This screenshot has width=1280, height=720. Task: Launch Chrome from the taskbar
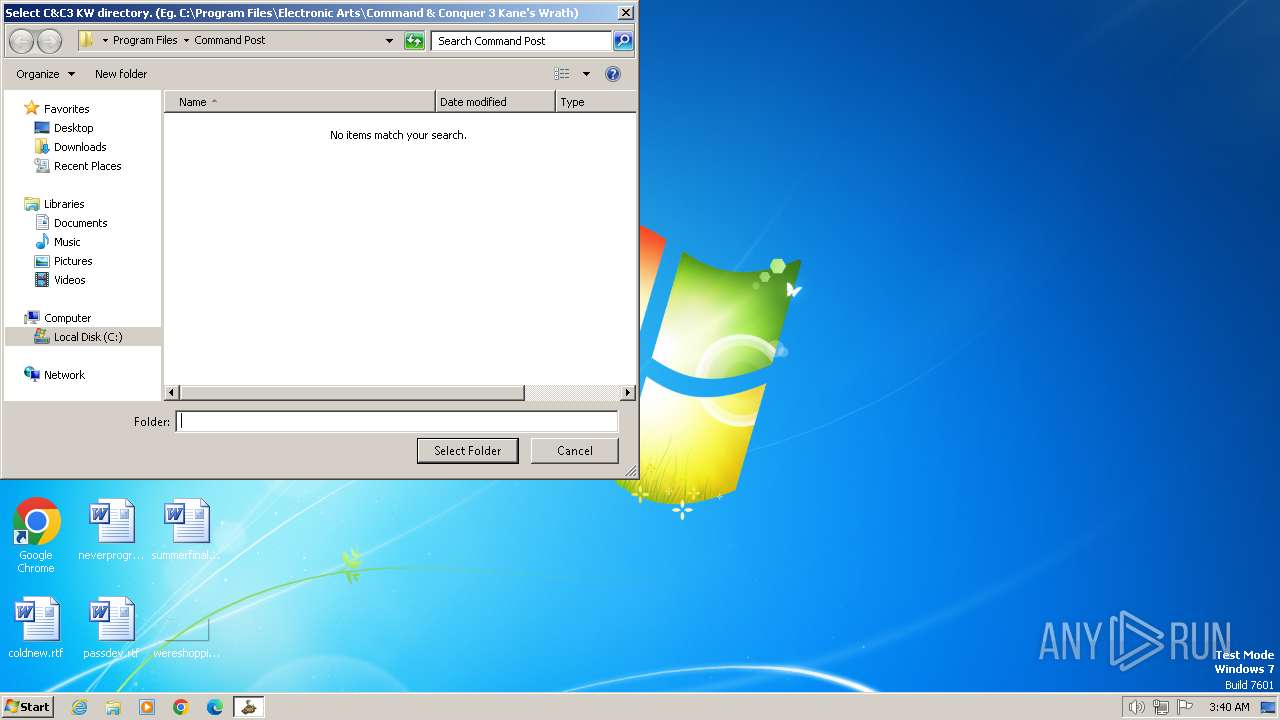coord(181,707)
